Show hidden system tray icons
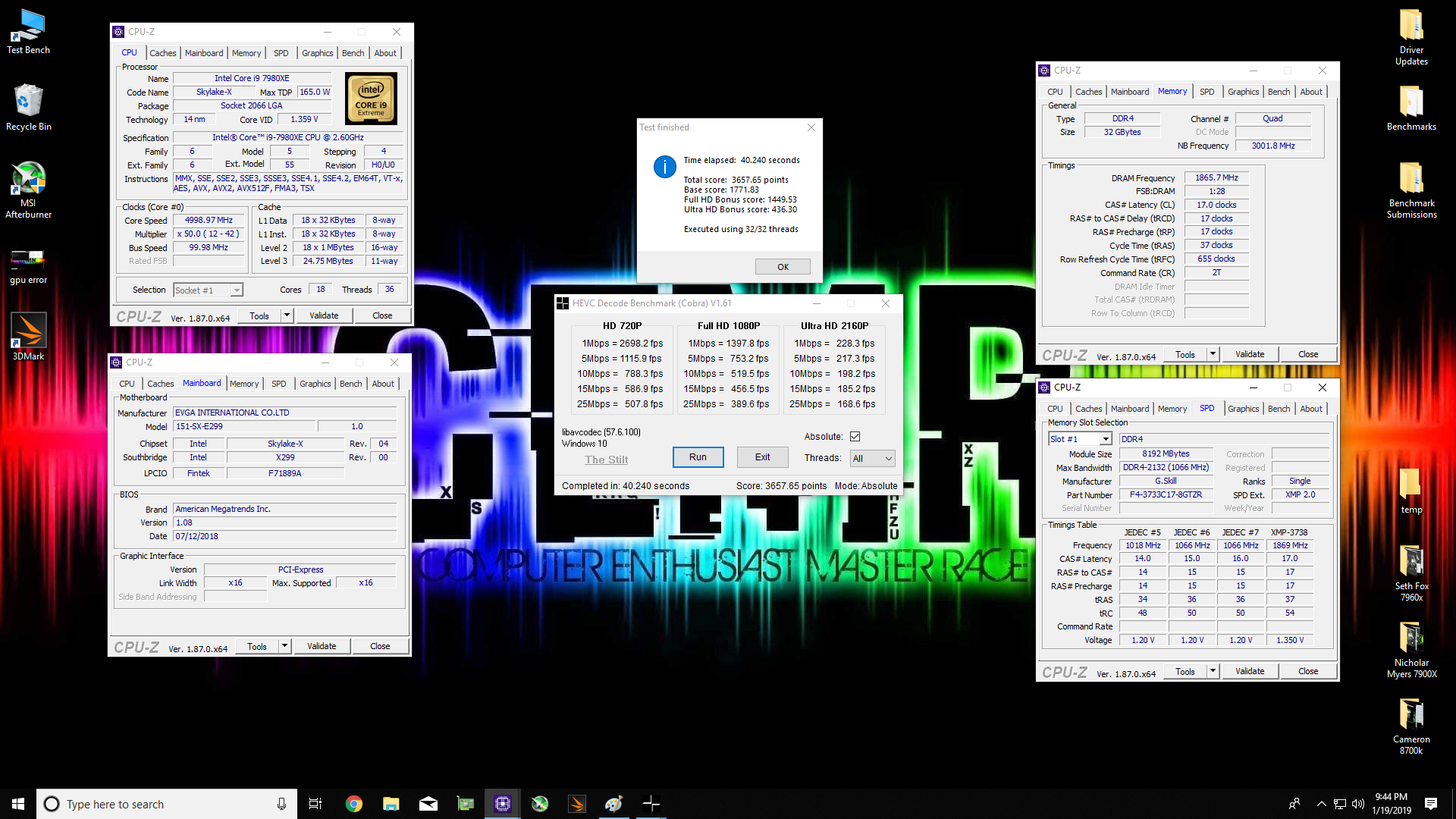The width and height of the screenshot is (1456, 819). click(1321, 804)
